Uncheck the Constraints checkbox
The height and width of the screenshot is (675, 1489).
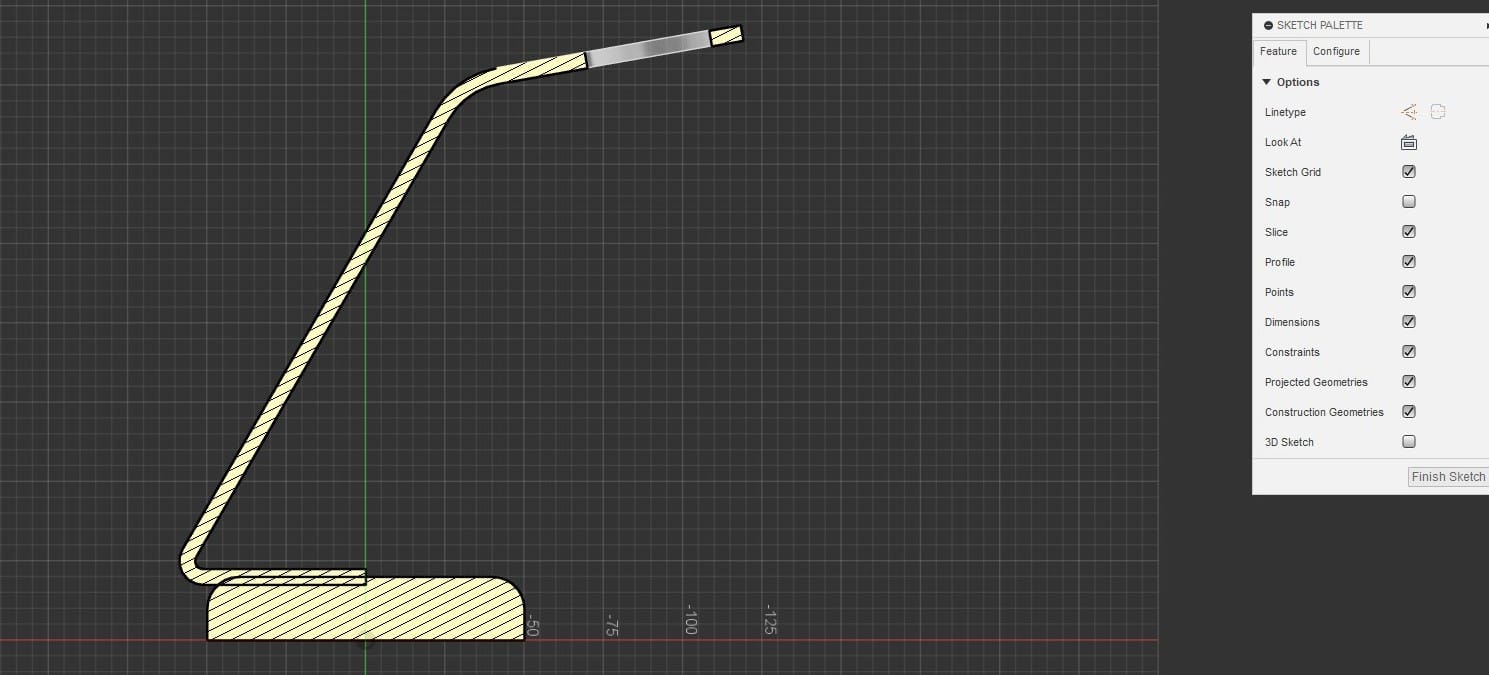pos(1409,352)
